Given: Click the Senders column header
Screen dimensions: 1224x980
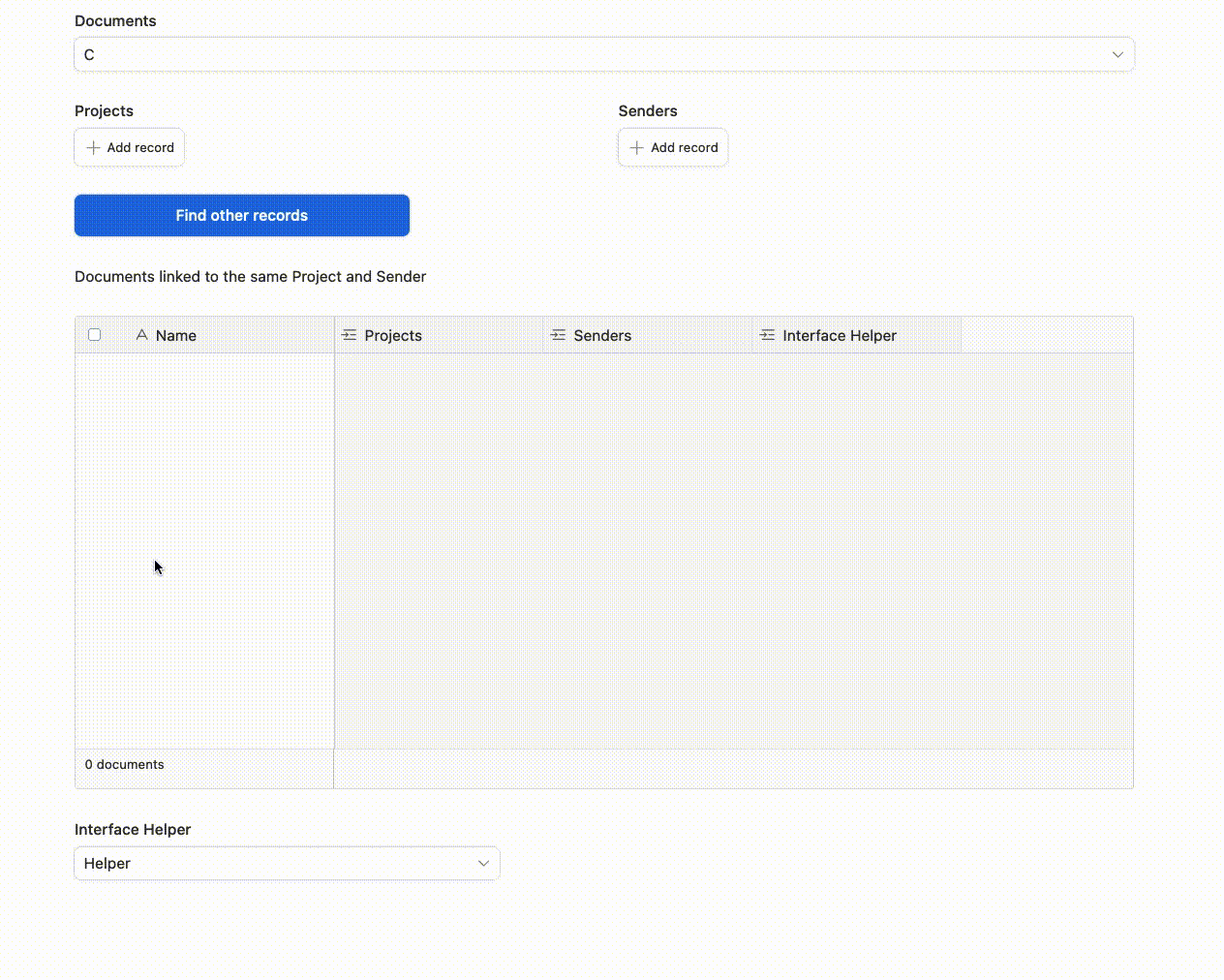Looking at the screenshot, I should (648, 335).
